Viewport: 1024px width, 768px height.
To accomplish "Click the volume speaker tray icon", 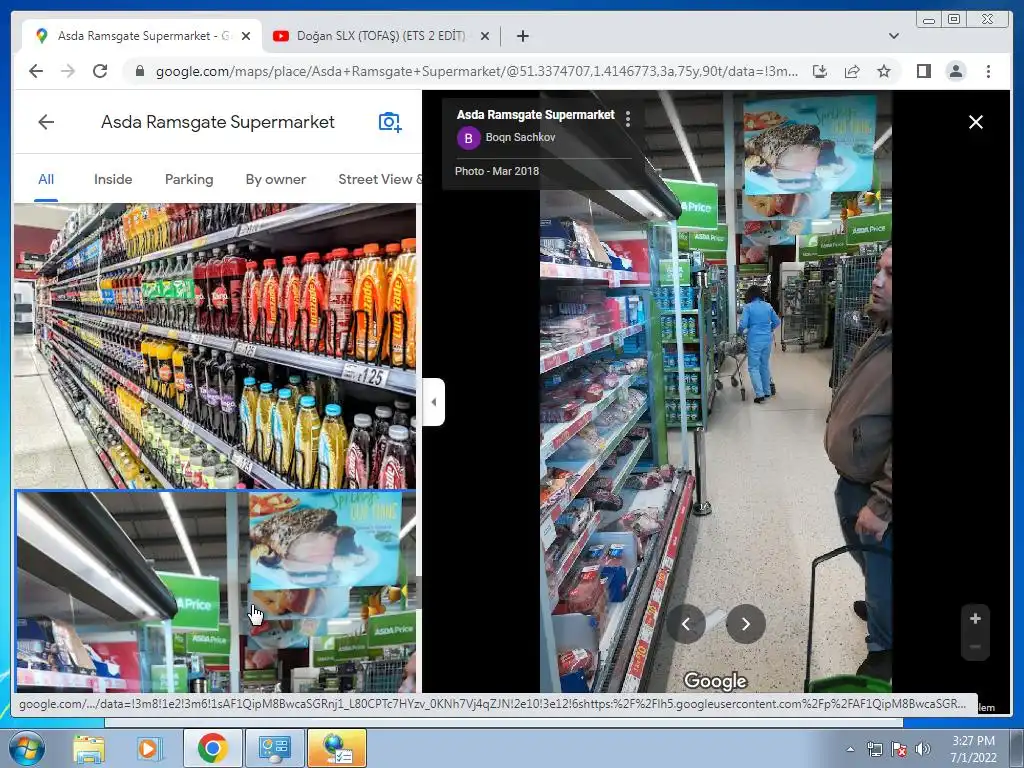I will coord(922,749).
